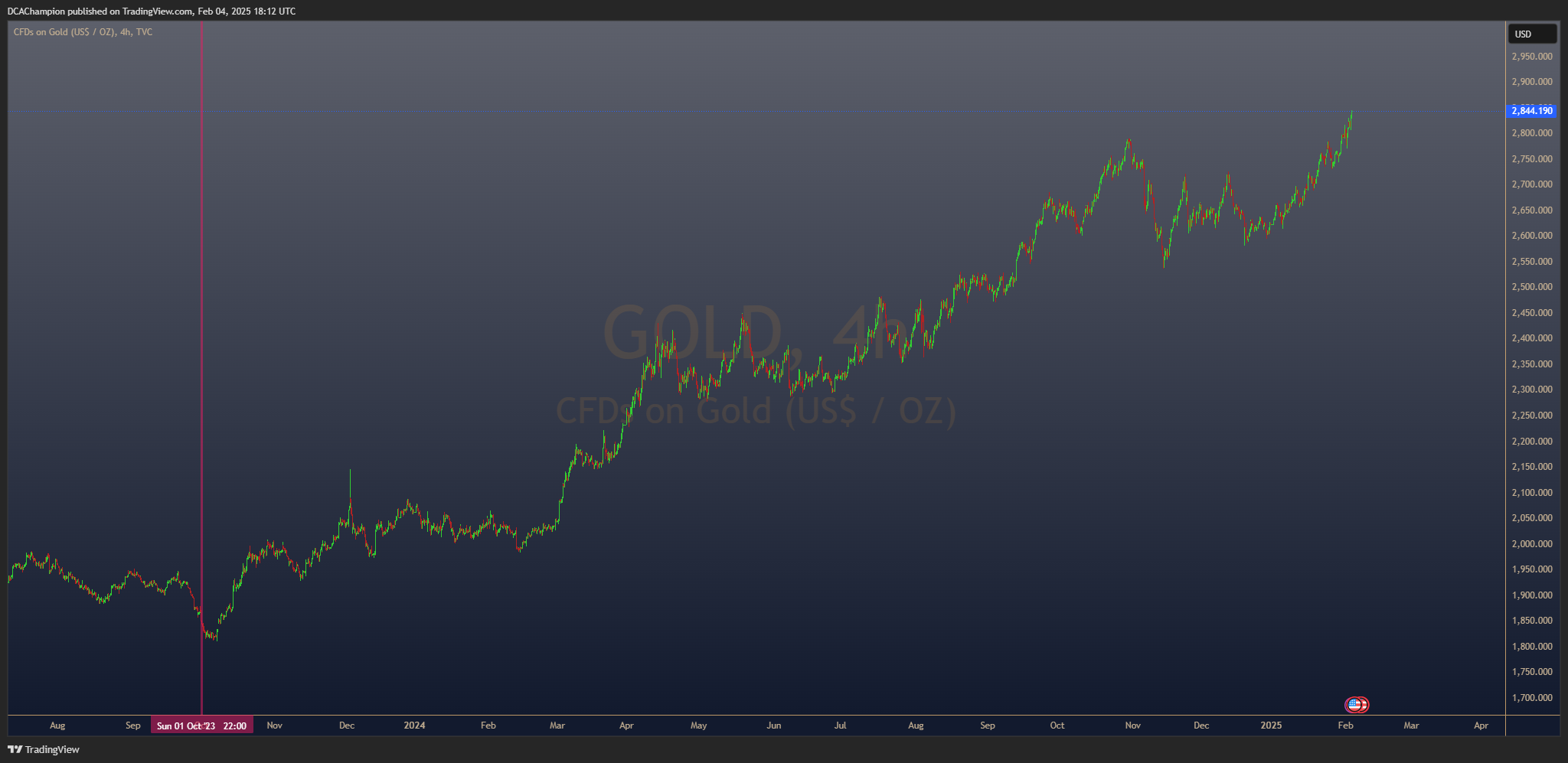1568x763 pixels.
Task: Click the 'Sep' label left of the Oct '23 date box
Action: 133,726
